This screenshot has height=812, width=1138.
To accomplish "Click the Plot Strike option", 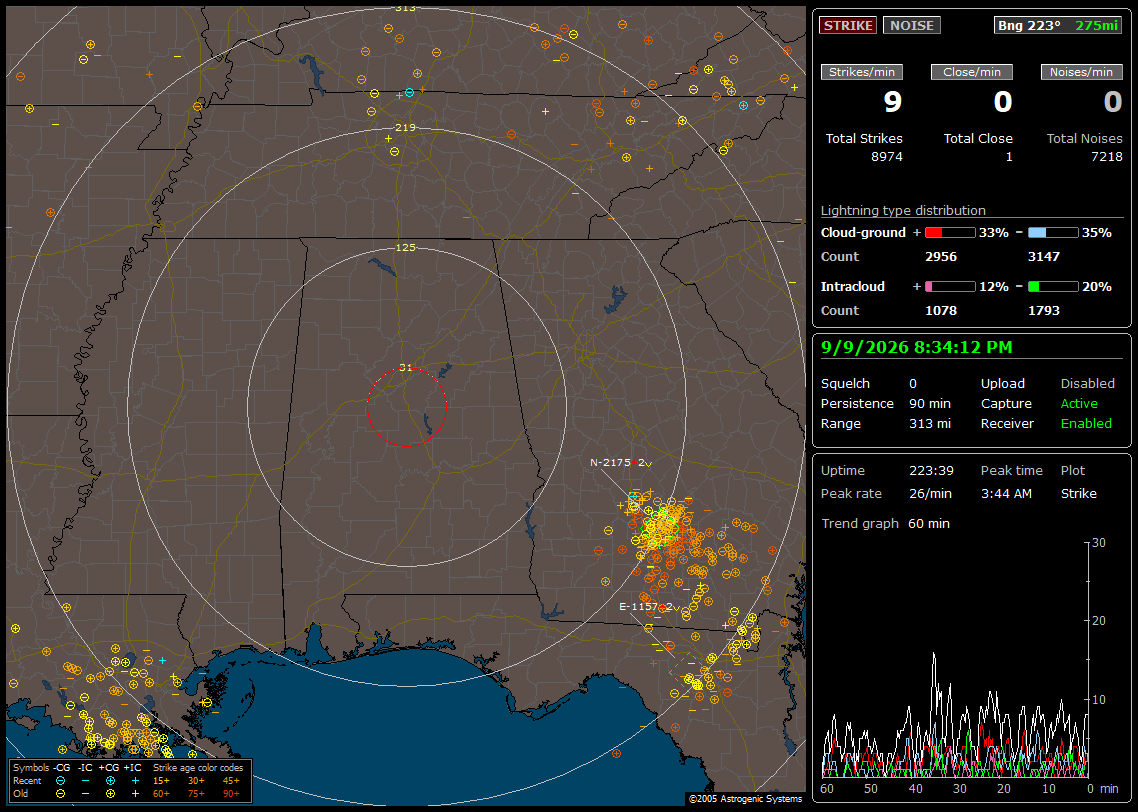I will click(1078, 493).
